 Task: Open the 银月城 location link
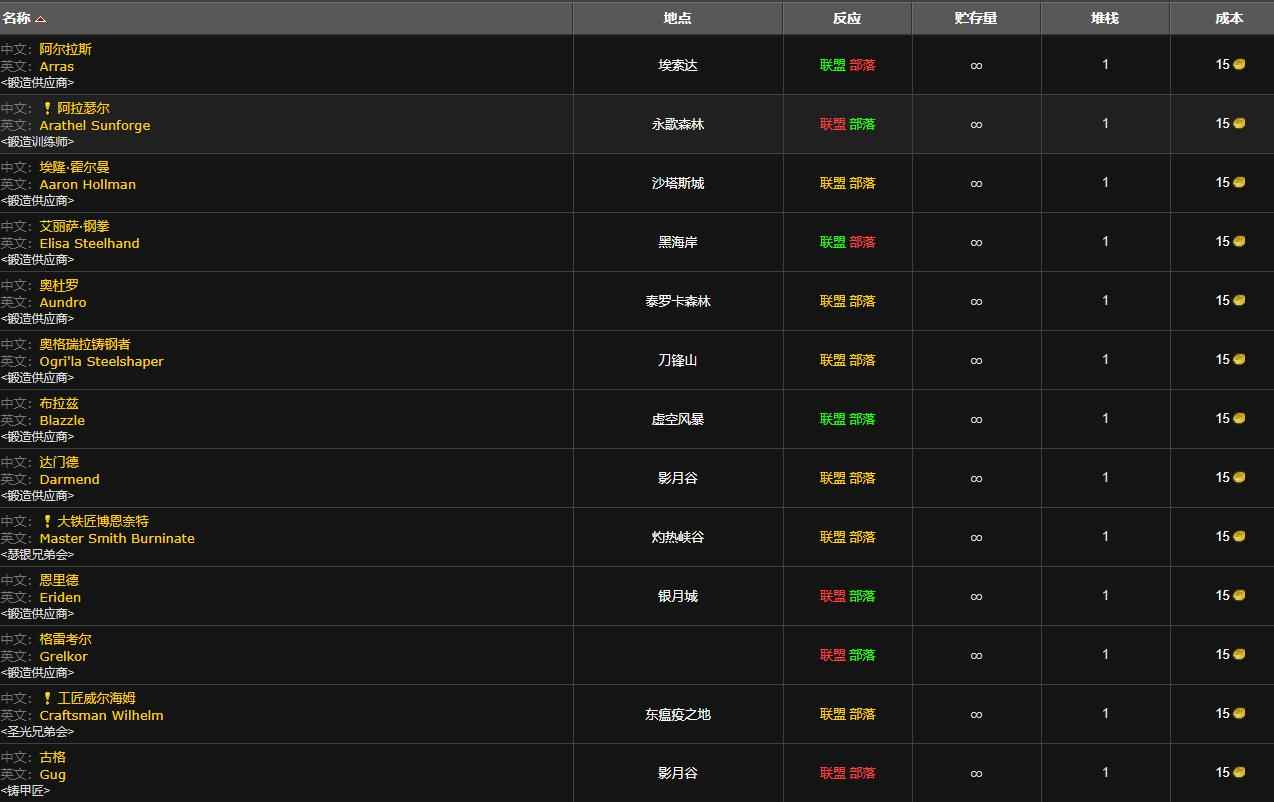pos(677,596)
